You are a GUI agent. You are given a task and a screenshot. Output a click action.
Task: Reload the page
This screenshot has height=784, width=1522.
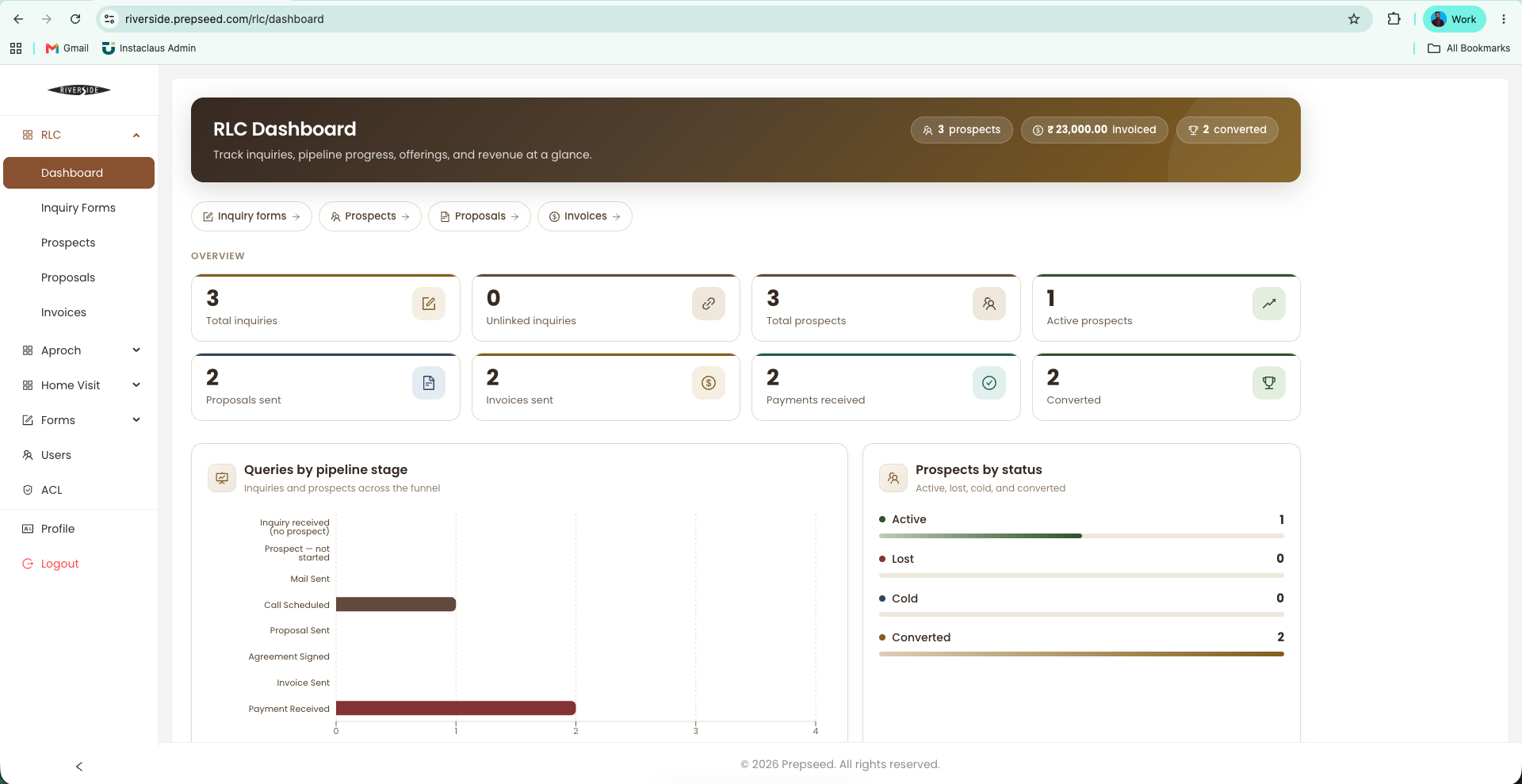pos(75,19)
